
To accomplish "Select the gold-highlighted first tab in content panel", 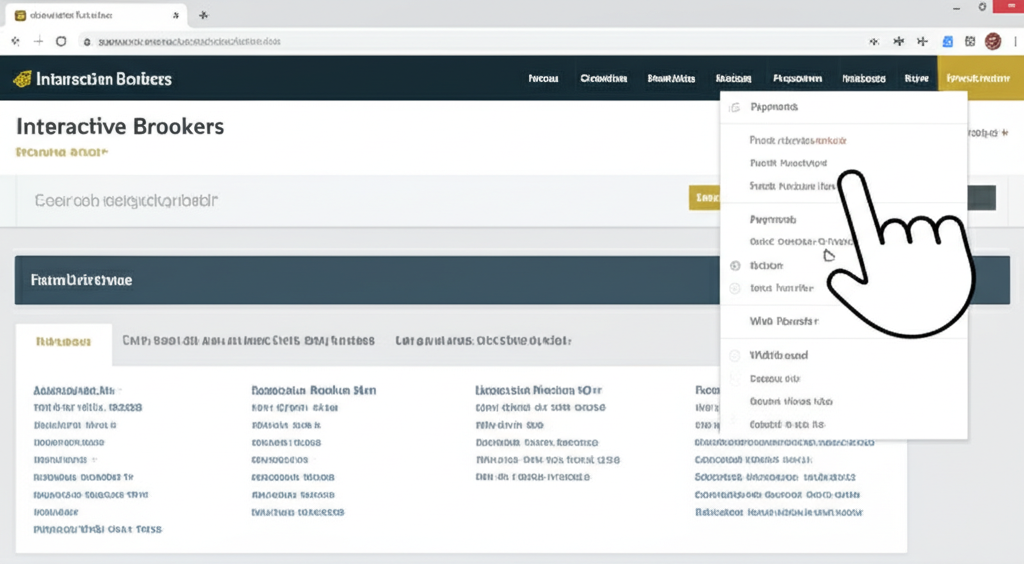I will click(64, 341).
